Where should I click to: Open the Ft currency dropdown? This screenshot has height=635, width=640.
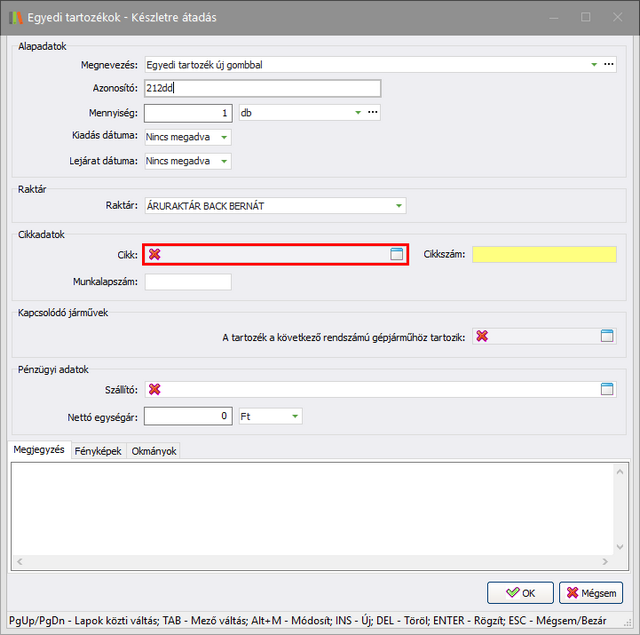pos(295,416)
